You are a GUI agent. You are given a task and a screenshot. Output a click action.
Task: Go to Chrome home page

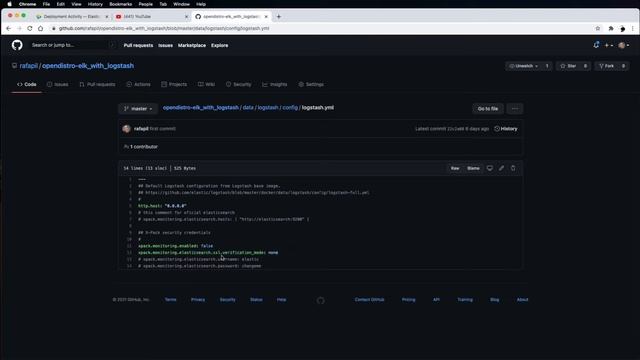pos(40,28)
